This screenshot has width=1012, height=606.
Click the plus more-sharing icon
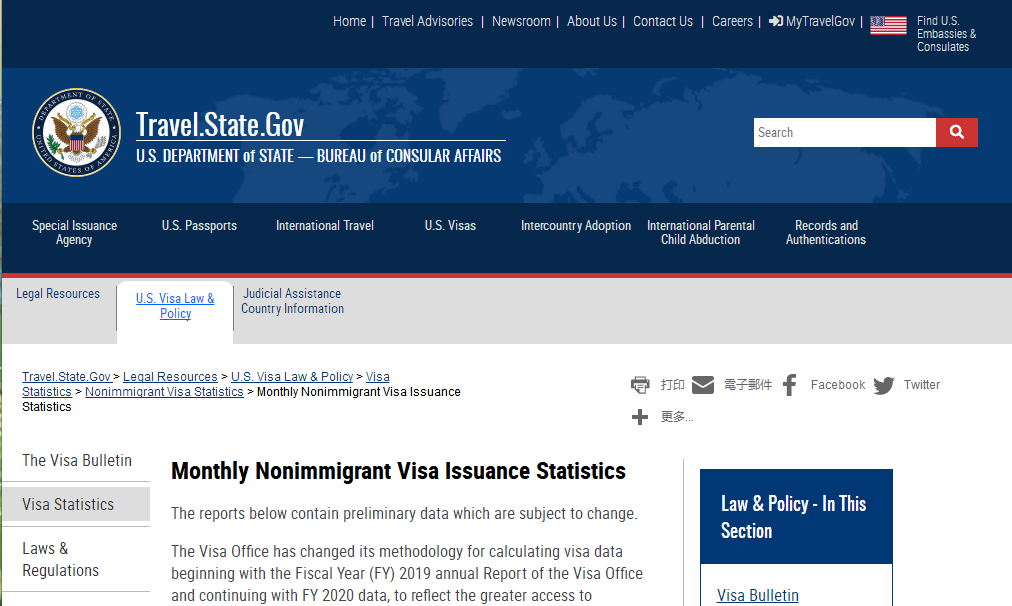pos(640,417)
